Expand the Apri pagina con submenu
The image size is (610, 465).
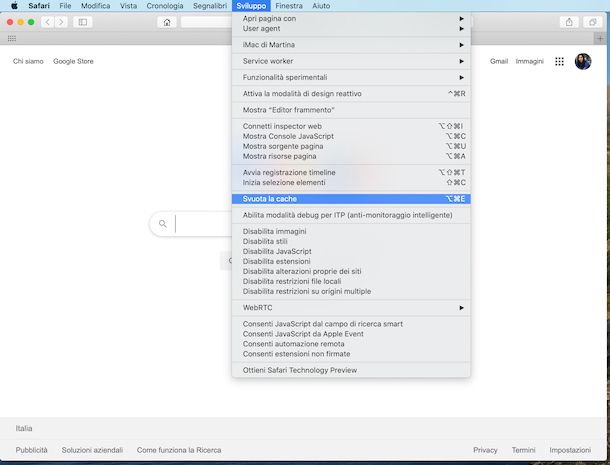pyautogui.click(x=351, y=19)
